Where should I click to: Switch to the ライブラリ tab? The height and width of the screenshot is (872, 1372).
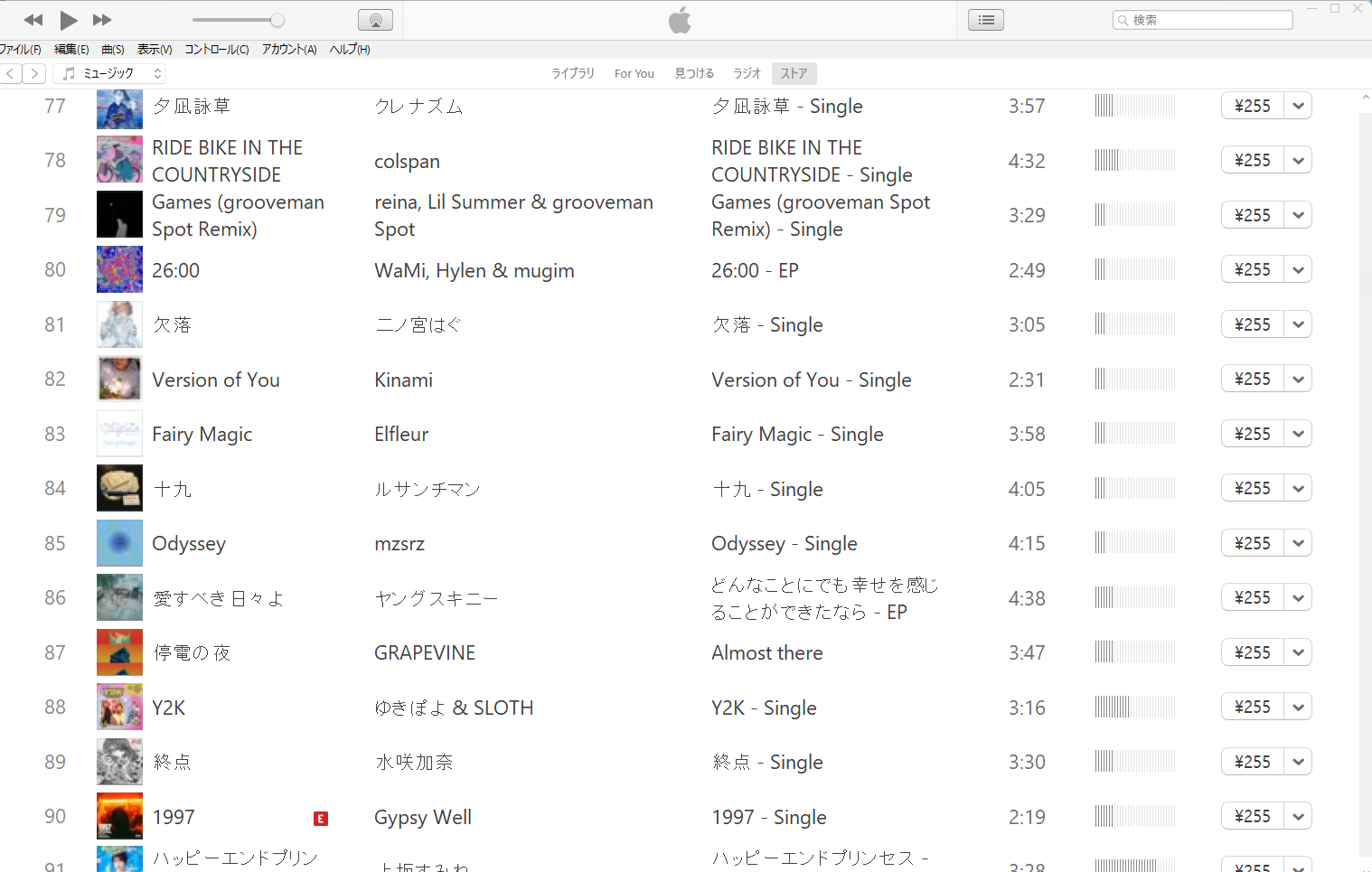(573, 73)
